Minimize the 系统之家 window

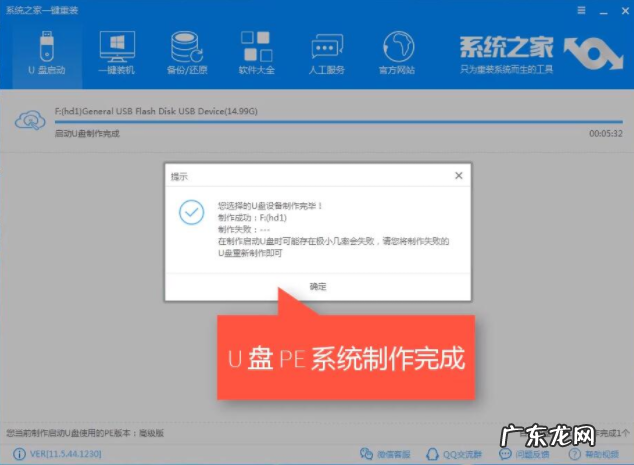point(603,11)
